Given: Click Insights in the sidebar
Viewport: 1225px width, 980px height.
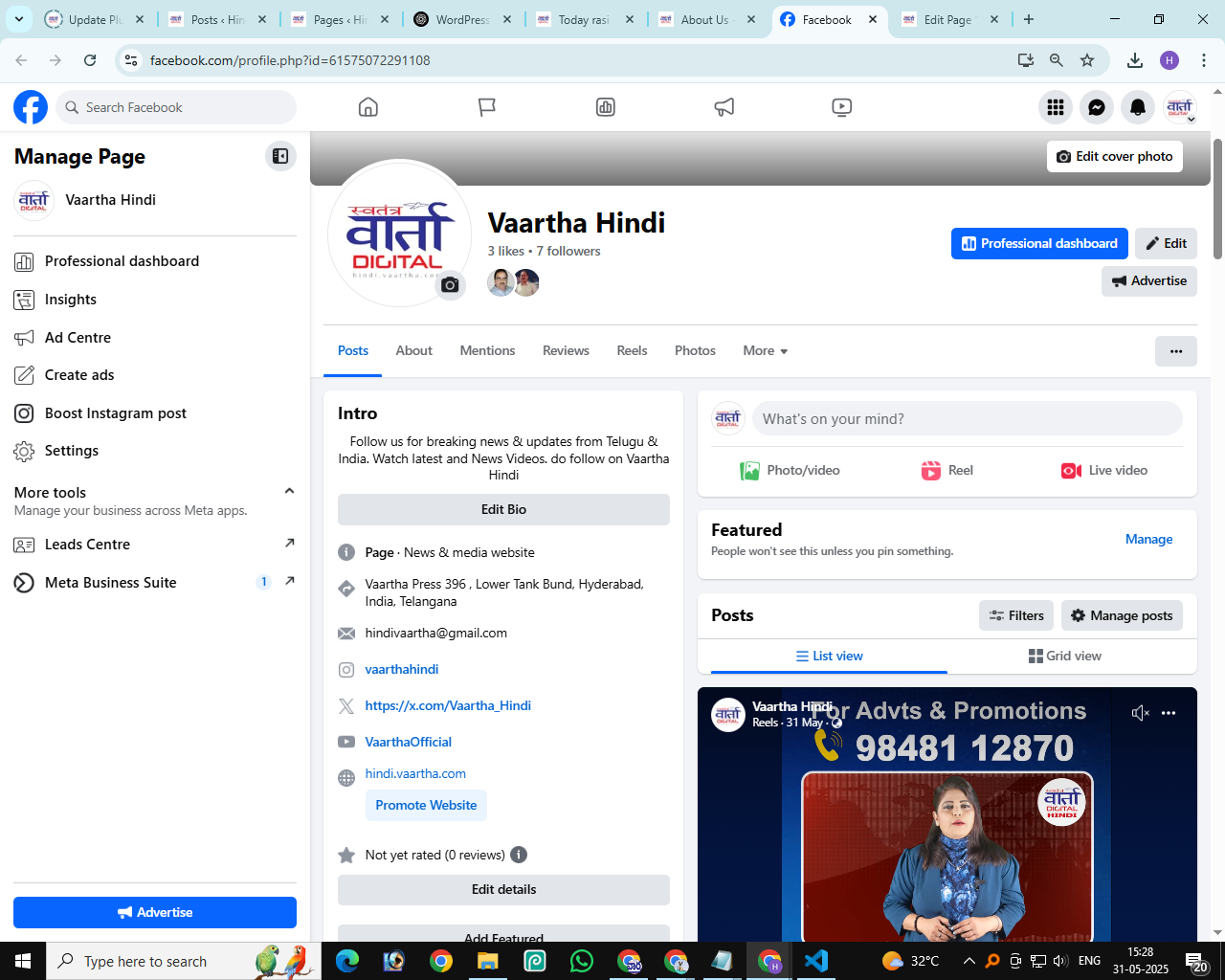Looking at the screenshot, I should pos(155,300).
